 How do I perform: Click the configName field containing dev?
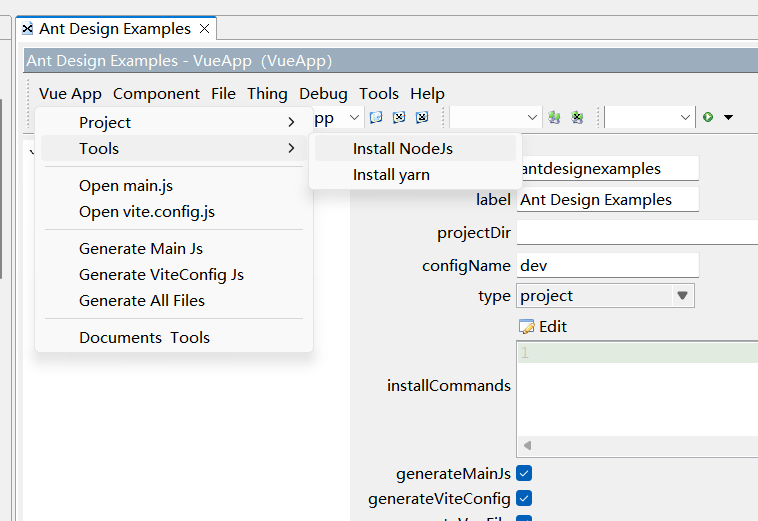[608, 265]
